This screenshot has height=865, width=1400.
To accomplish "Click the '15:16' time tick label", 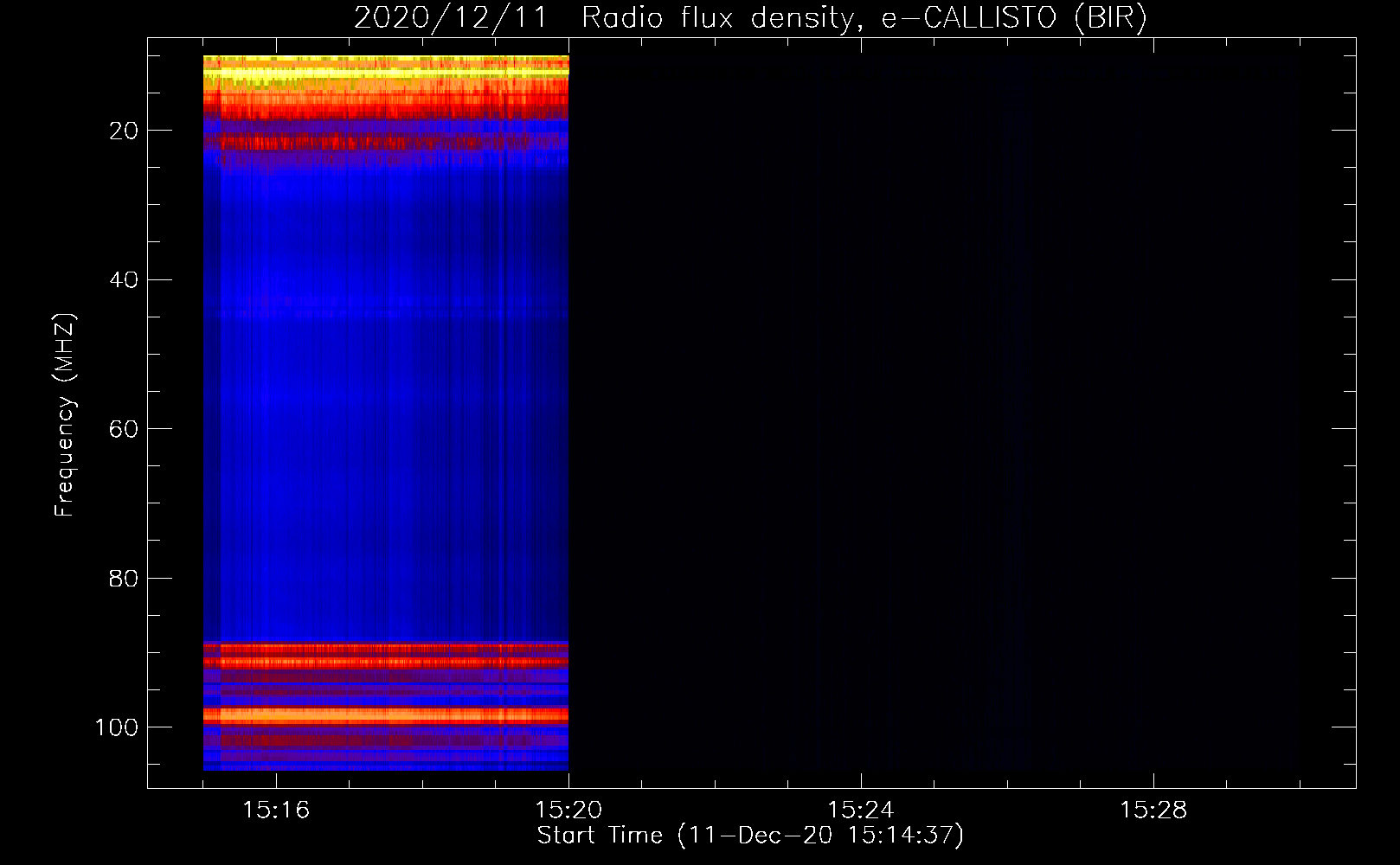I will pos(276,811).
